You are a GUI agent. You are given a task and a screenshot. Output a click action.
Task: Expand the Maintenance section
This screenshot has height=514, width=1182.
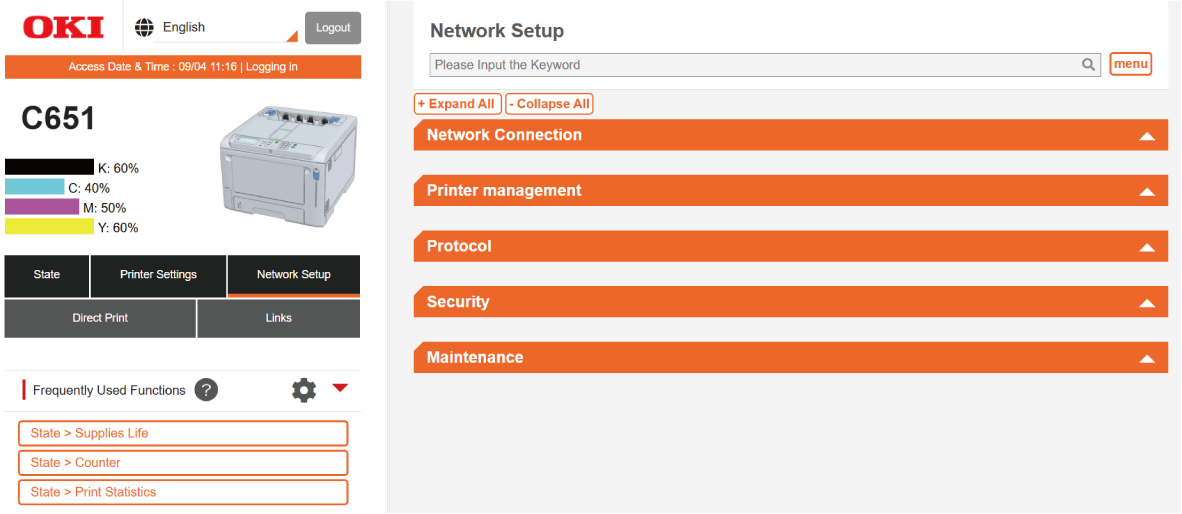[x=790, y=357]
